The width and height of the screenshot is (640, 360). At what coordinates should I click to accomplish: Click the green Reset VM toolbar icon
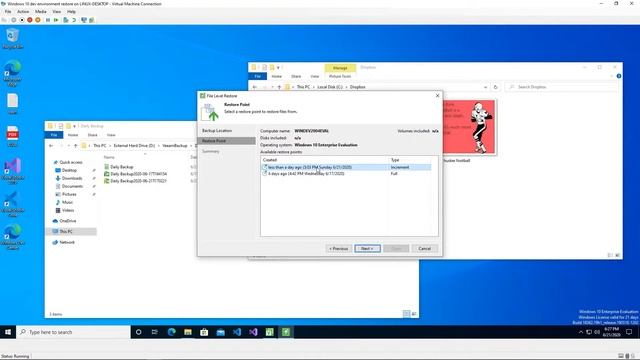point(56,20)
